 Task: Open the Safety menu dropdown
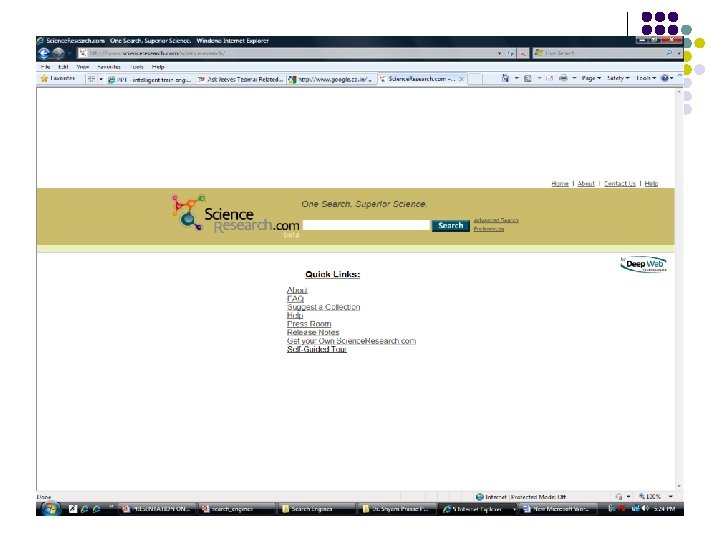[618, 79]
